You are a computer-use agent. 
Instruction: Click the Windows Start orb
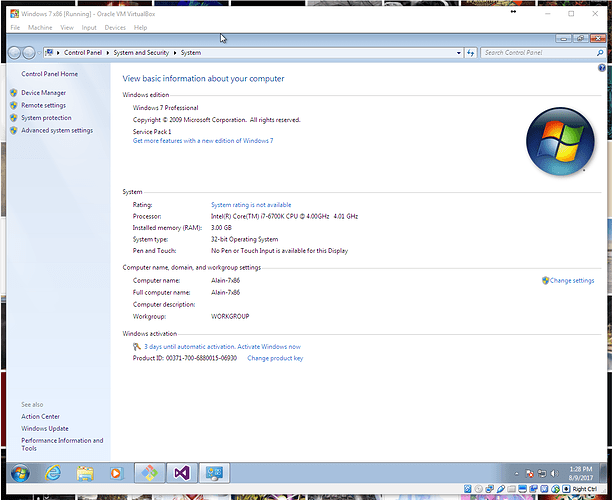(x=20, y=473)
